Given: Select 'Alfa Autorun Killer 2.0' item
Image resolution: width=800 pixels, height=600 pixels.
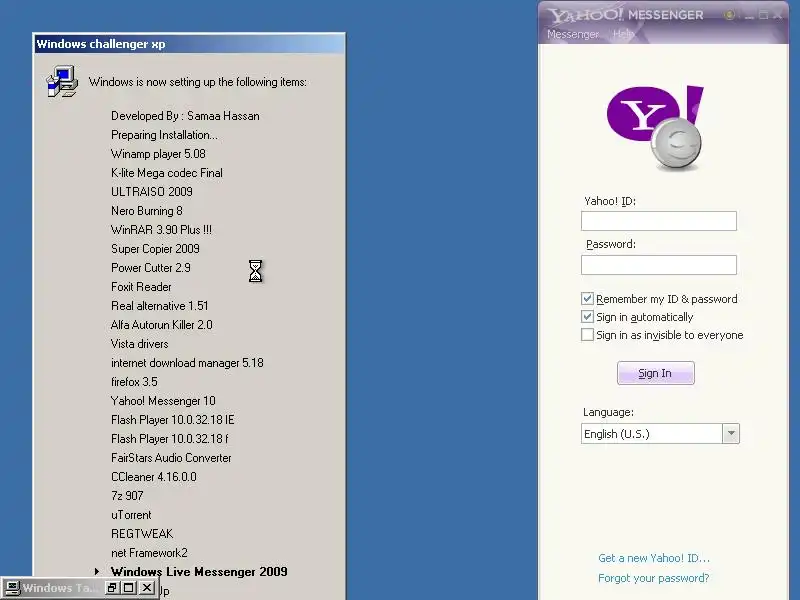Looking at the screenshot, I should [x=161, y=324].
